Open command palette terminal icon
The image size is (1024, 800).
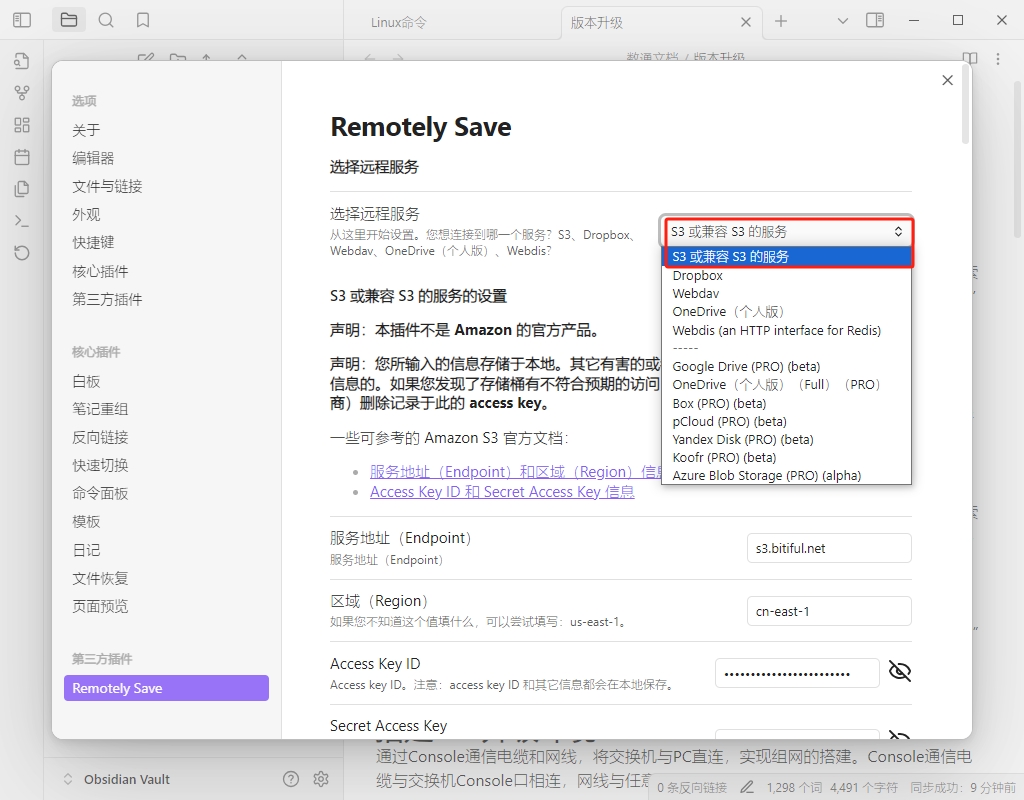[x=22, y=221]
